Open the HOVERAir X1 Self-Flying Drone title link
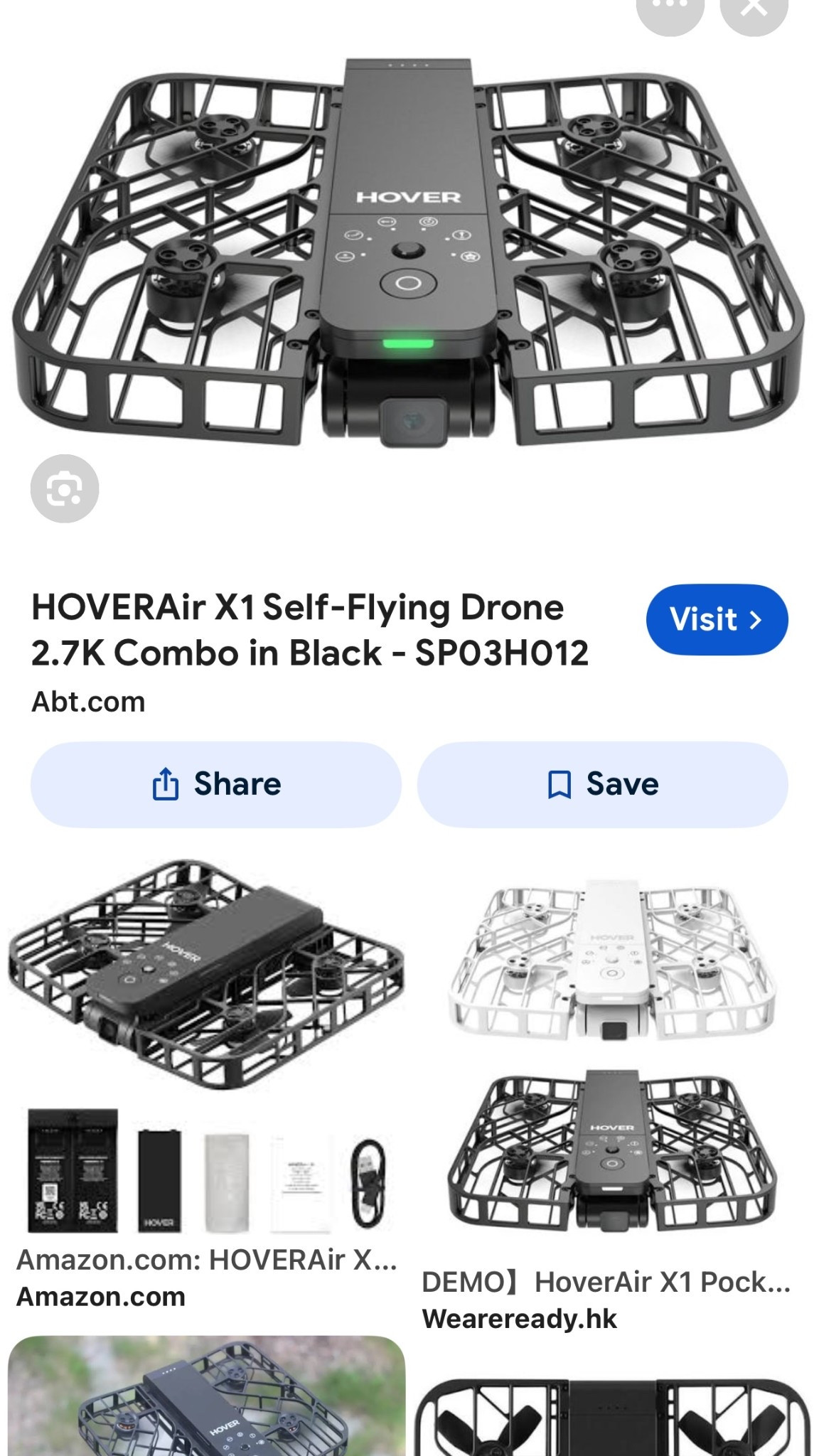 pyautogui.click(x=310, y=631)
